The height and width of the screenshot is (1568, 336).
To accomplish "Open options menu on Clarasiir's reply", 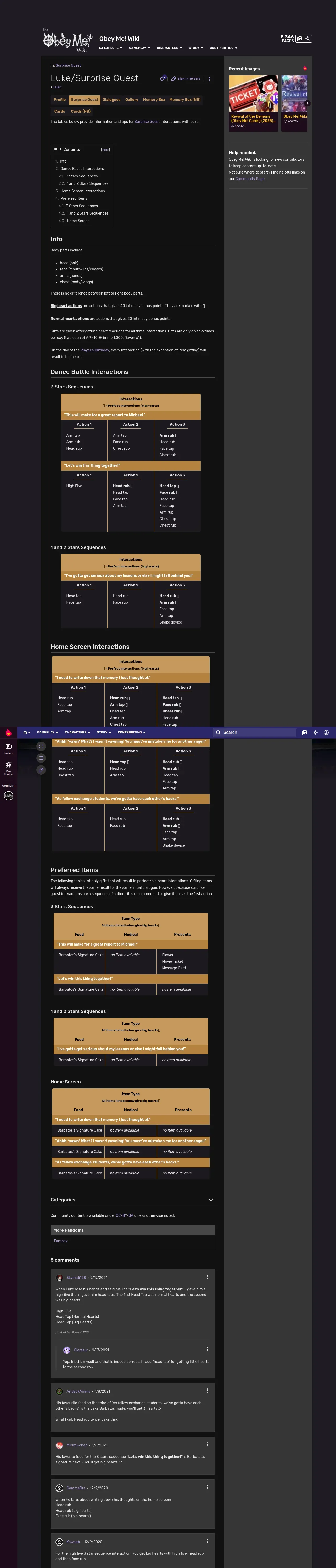I will tap(207, 1350).
